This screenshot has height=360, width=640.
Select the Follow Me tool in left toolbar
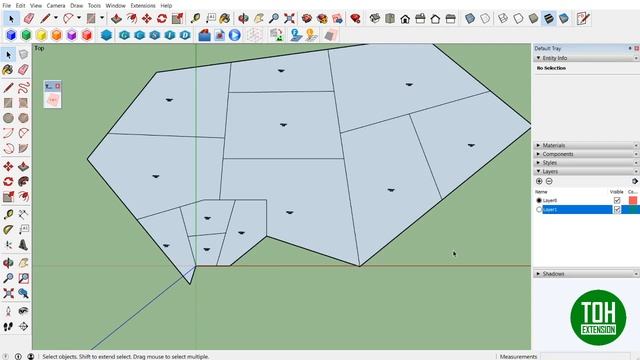(x=23, y=182)
